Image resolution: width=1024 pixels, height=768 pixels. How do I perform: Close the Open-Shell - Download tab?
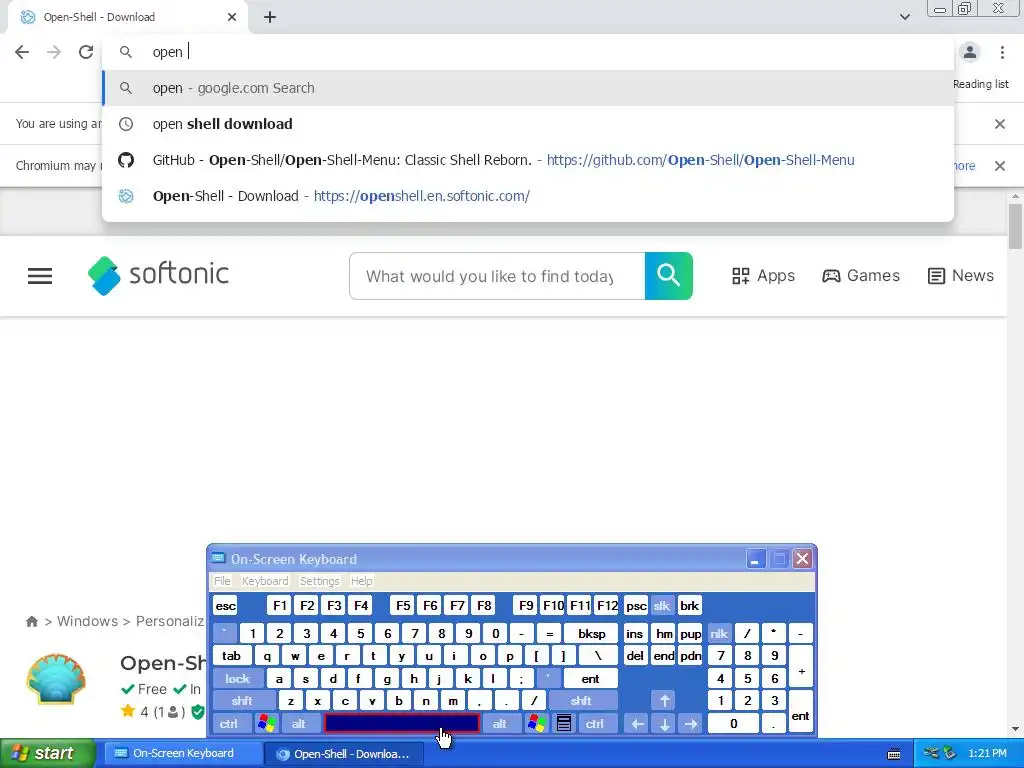coord(232,17)
